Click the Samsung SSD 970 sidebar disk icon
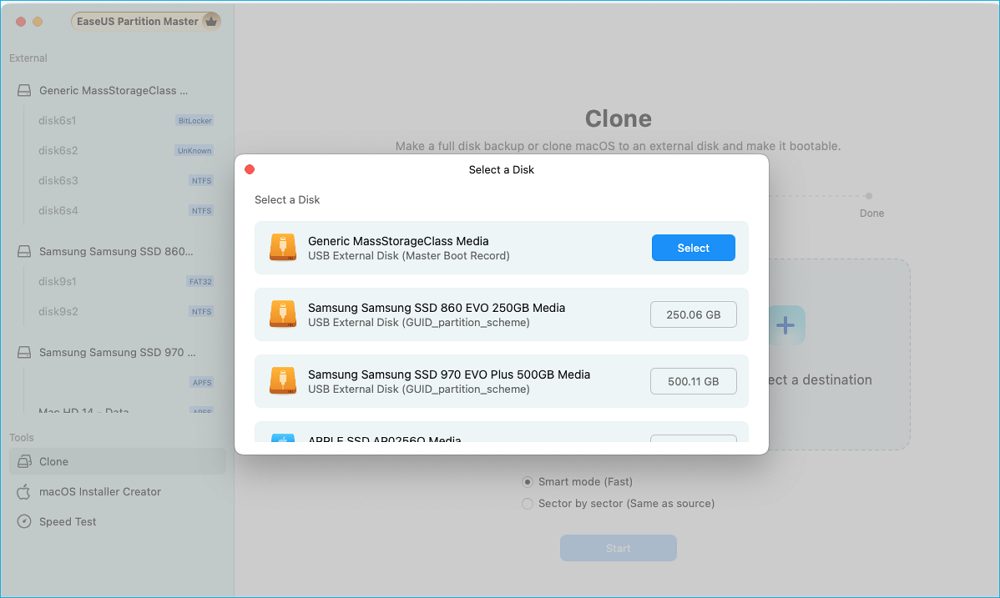 (24, 352)
